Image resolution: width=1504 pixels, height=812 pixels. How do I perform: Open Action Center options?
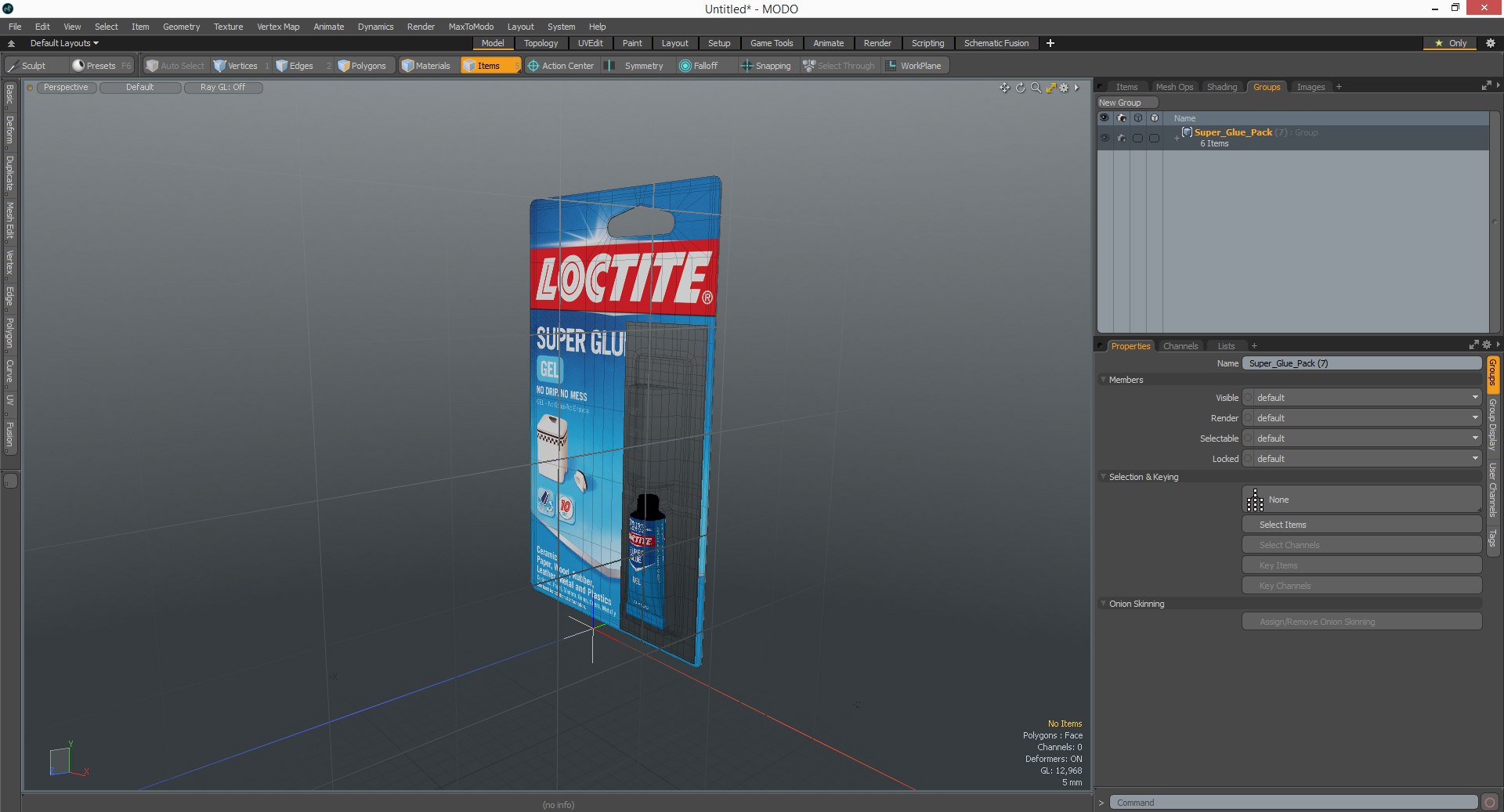(561, 66)
